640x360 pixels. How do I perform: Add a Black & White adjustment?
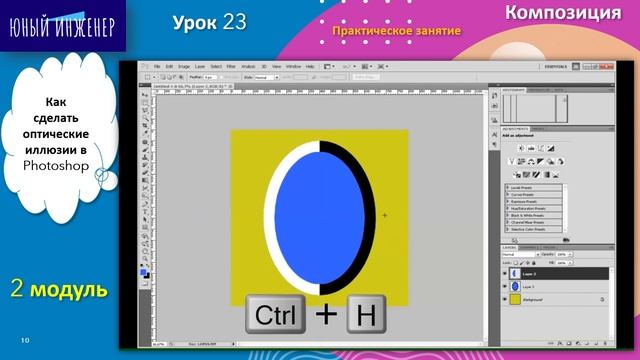pyautogui.click(x=541, y=162)
